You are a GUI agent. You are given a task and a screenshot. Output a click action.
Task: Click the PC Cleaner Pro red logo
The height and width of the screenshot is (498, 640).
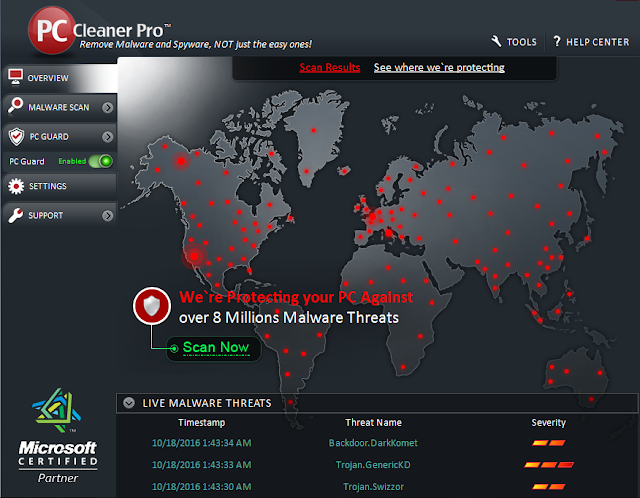[x=52, y=31]
